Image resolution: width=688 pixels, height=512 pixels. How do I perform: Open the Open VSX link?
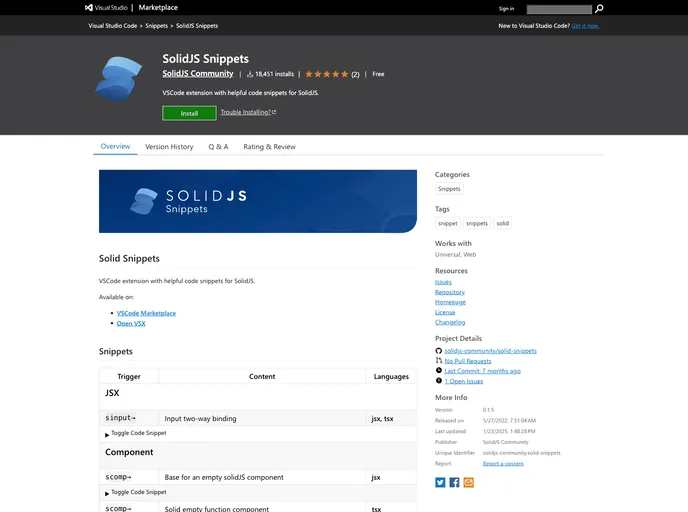(x=131, y=323)
